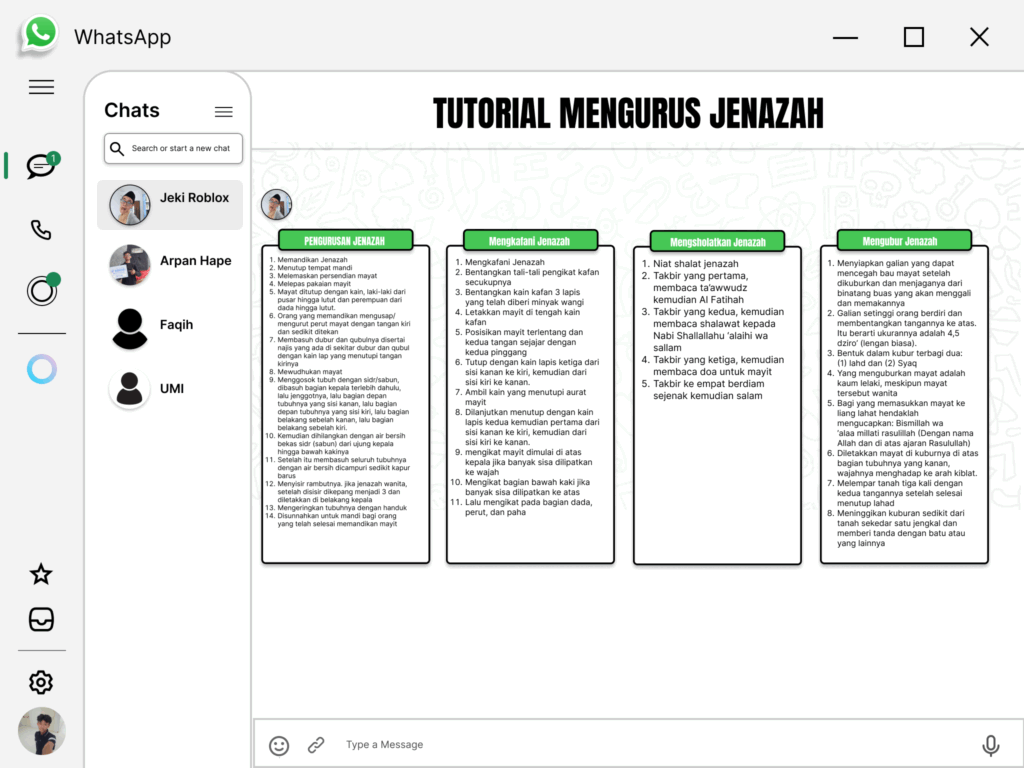The image size is (1024, 768).
Task: Click the Search or start new chat field
Action: coord(174,149)
